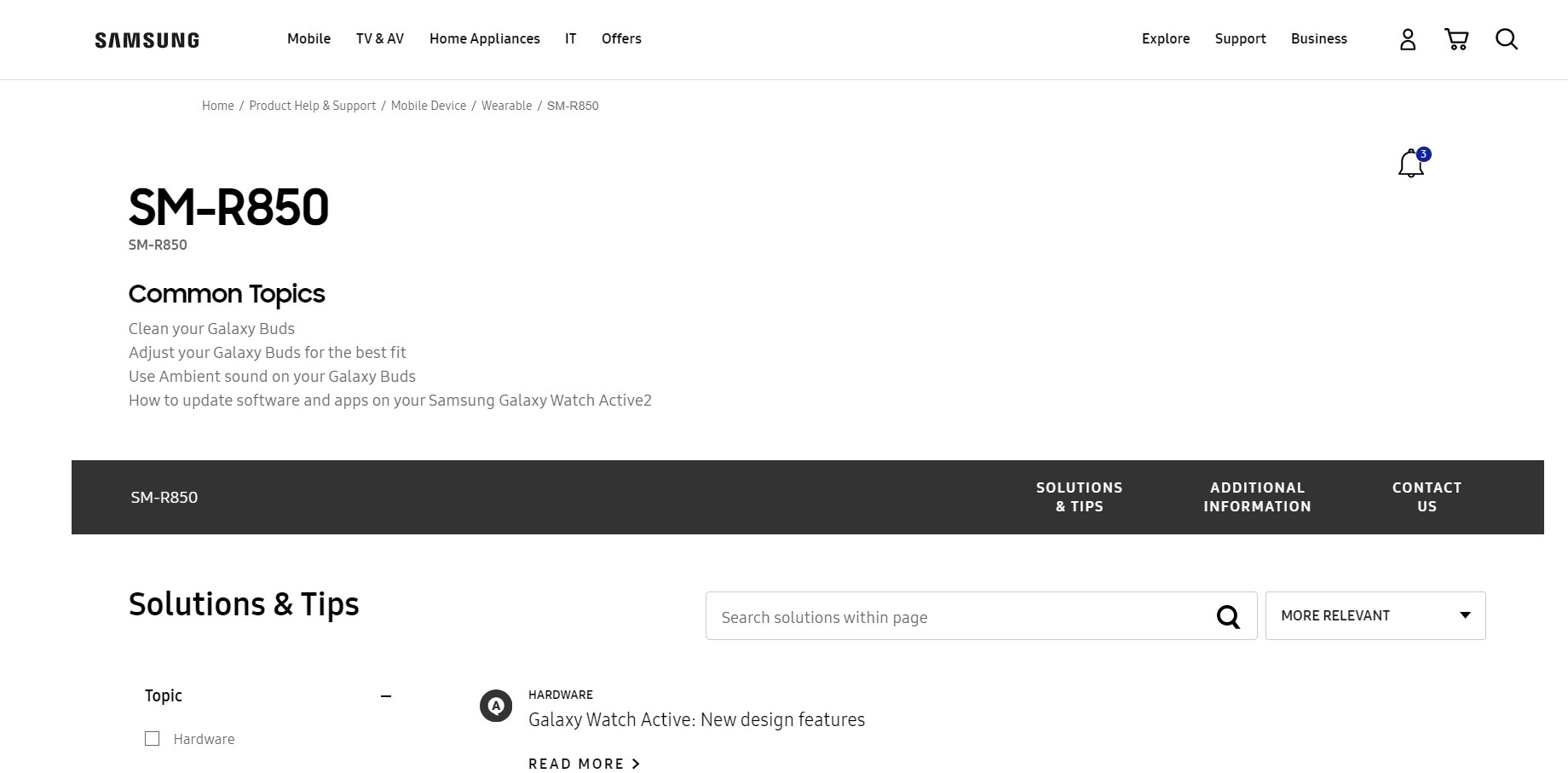Click the solutions search magnifier button
This screenshot has width=1568, height=773.
pos(1227,616)
